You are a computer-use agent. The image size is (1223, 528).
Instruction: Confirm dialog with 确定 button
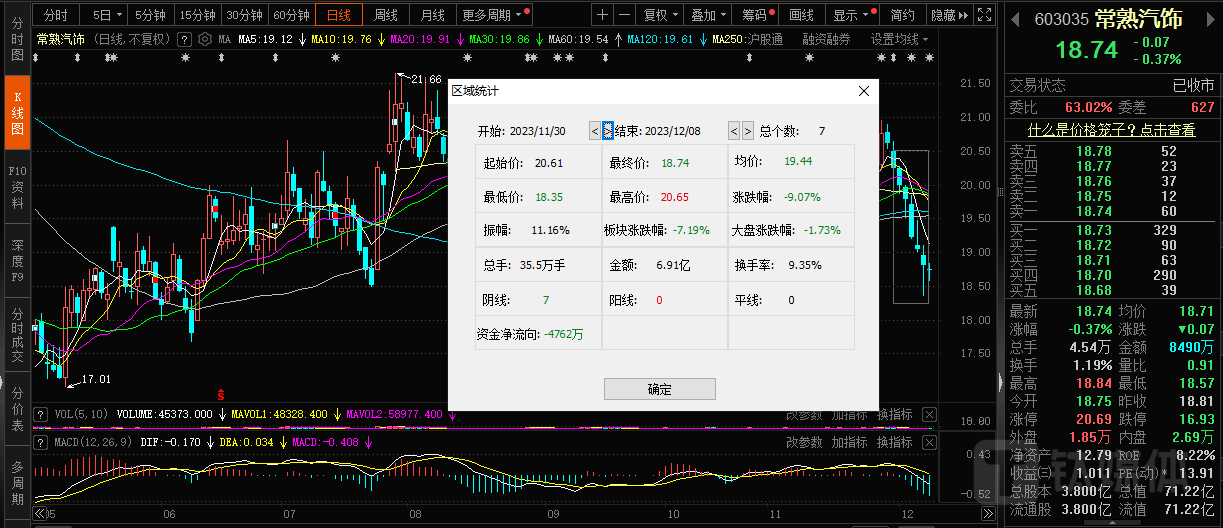pos(660,389)
